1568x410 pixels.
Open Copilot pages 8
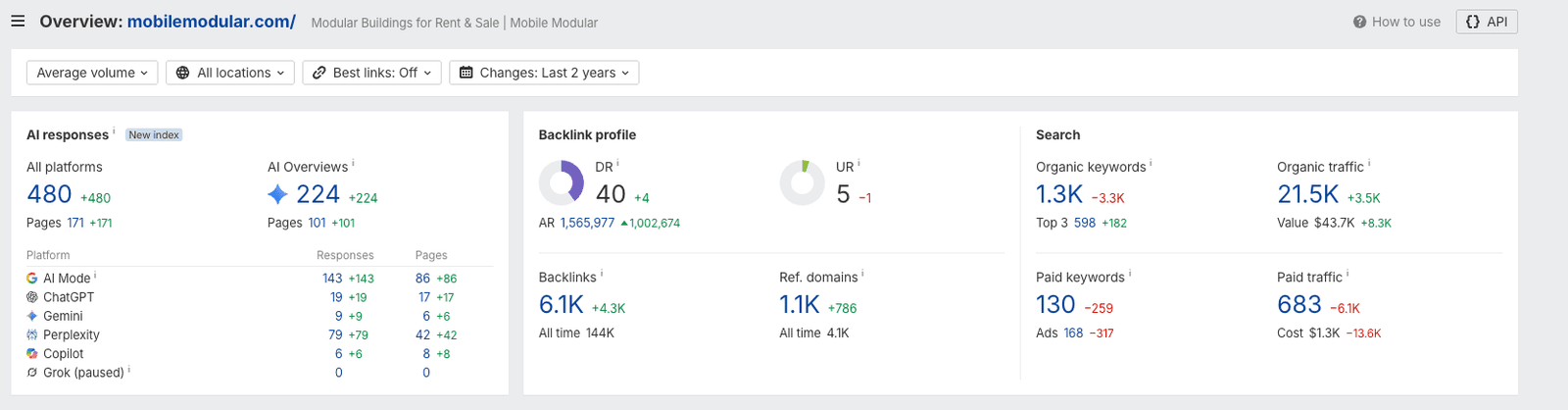426,353
